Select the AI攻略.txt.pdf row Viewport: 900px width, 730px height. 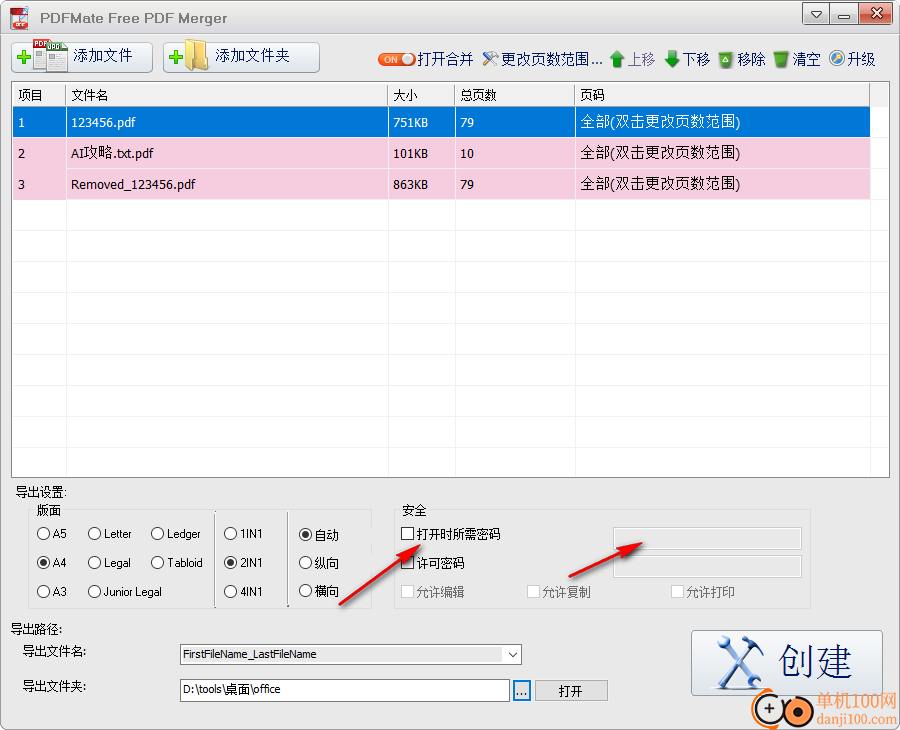(441, 153)
